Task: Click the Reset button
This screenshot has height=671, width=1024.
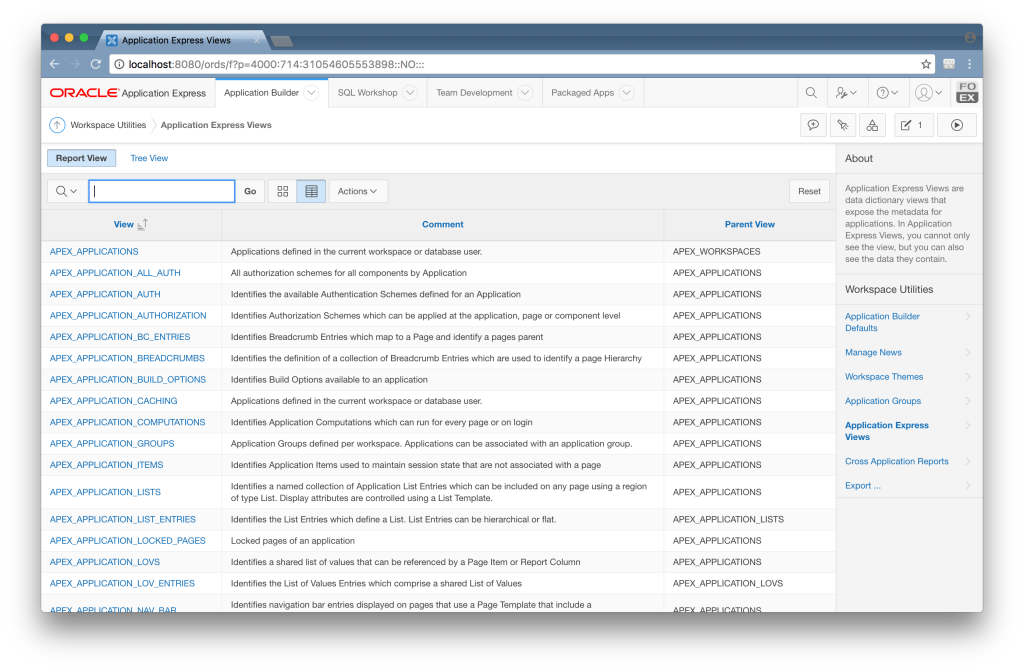Action: pos(809,191)
